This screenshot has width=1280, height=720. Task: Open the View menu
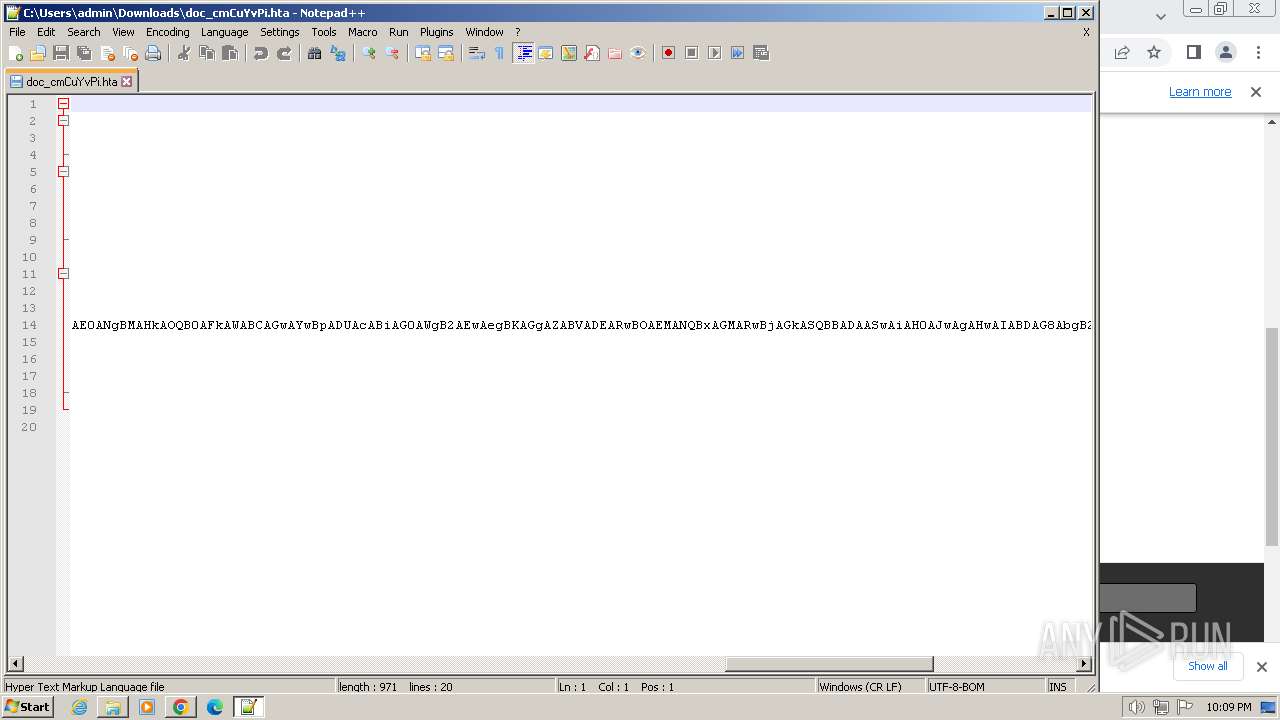tap(123, 32)
